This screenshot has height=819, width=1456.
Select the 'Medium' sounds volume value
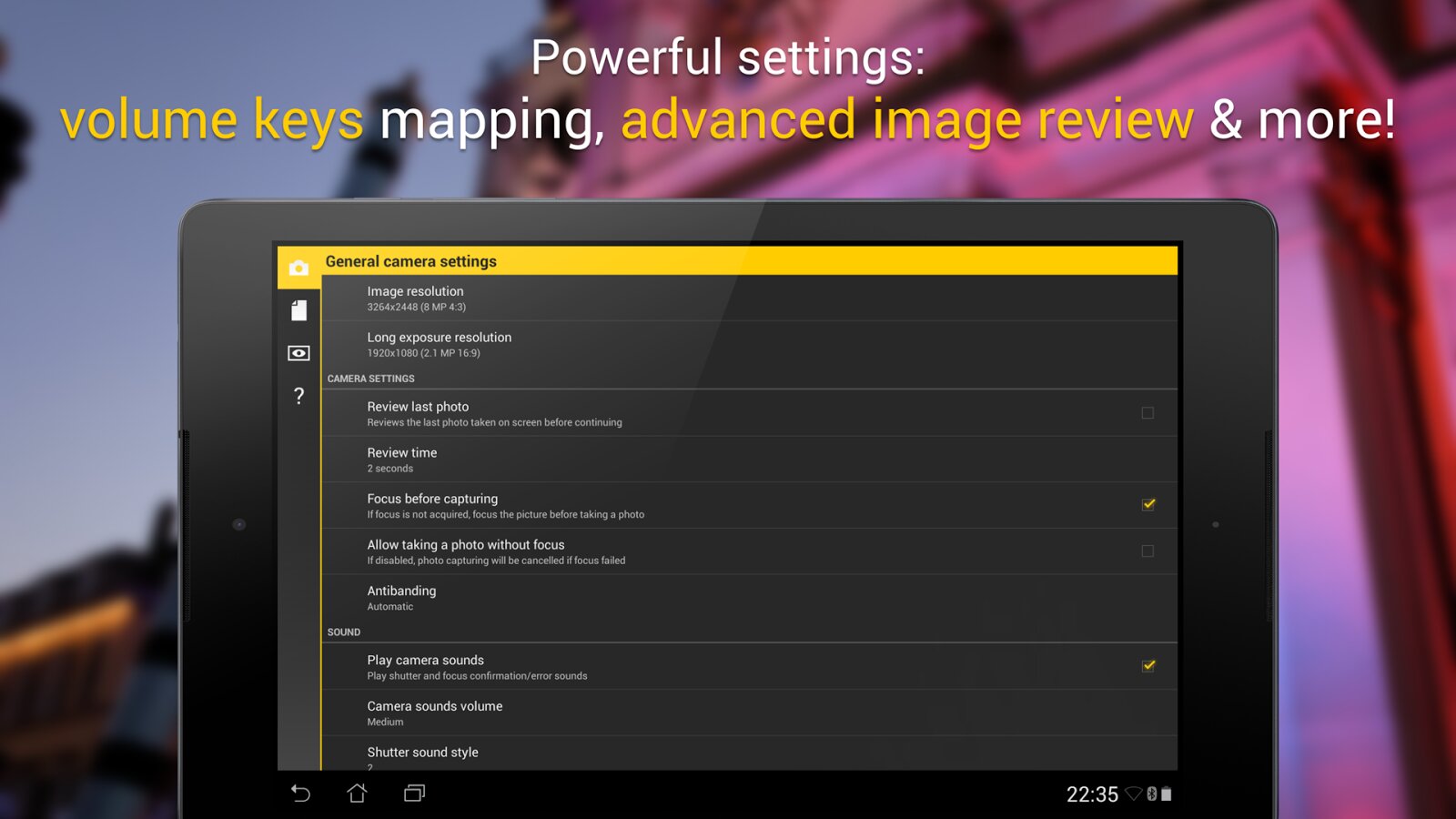click(385, 723)
